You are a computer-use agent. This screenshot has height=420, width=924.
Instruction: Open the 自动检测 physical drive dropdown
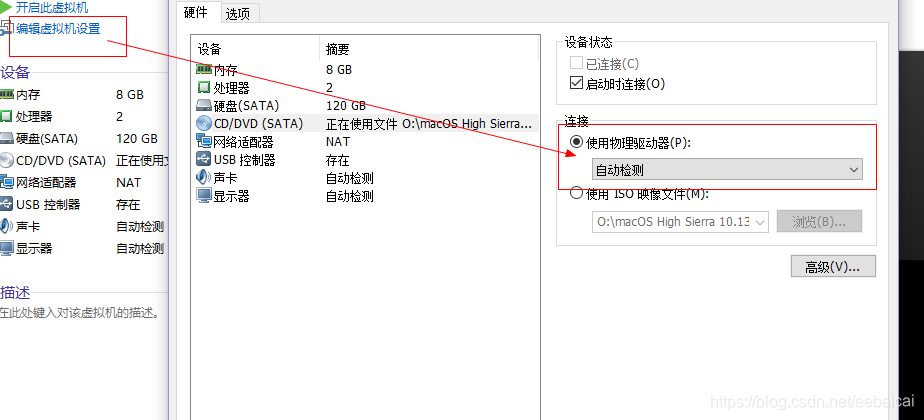point(727,170)
